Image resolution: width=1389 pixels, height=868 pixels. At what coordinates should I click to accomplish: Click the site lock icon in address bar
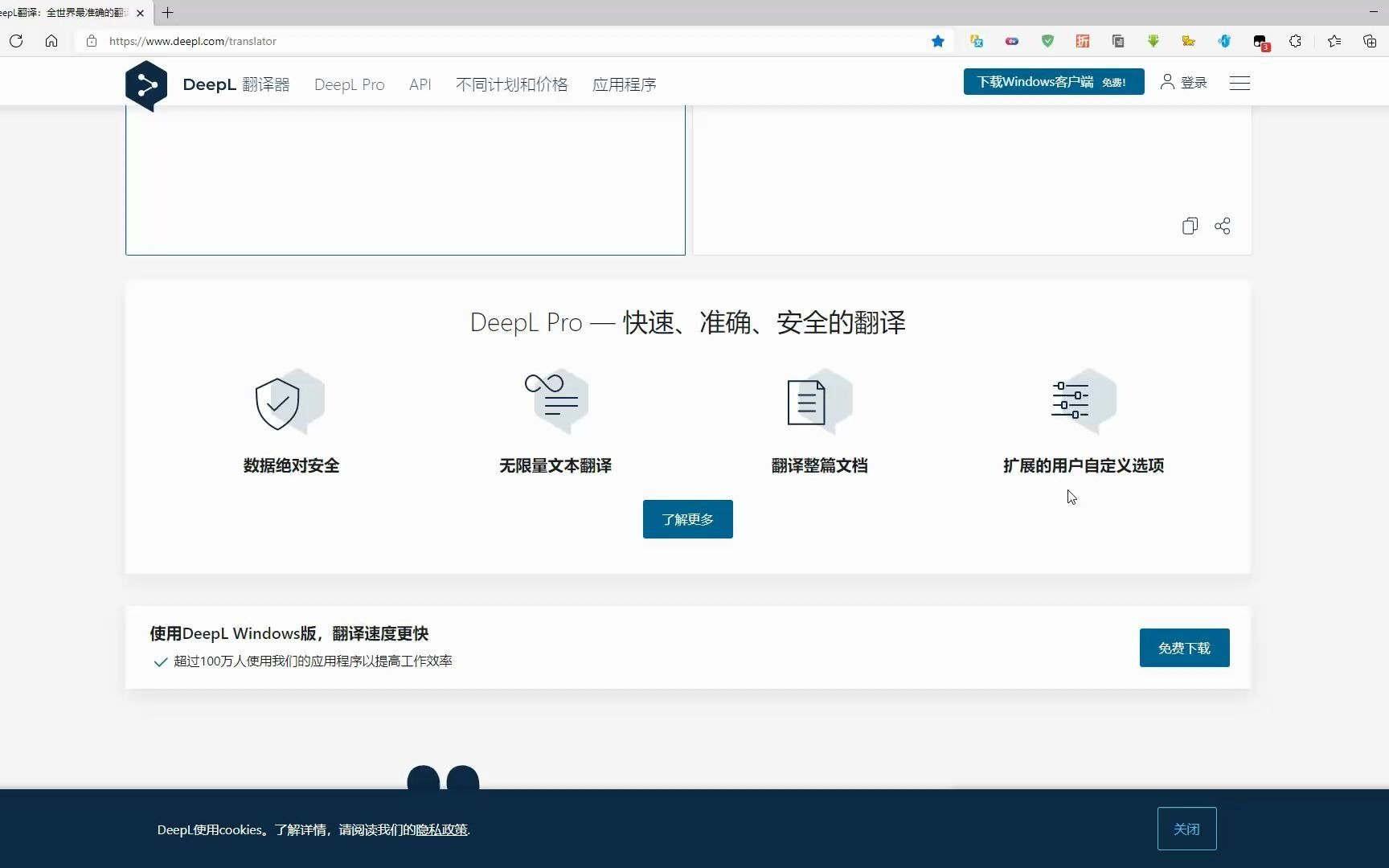(92, 41)
